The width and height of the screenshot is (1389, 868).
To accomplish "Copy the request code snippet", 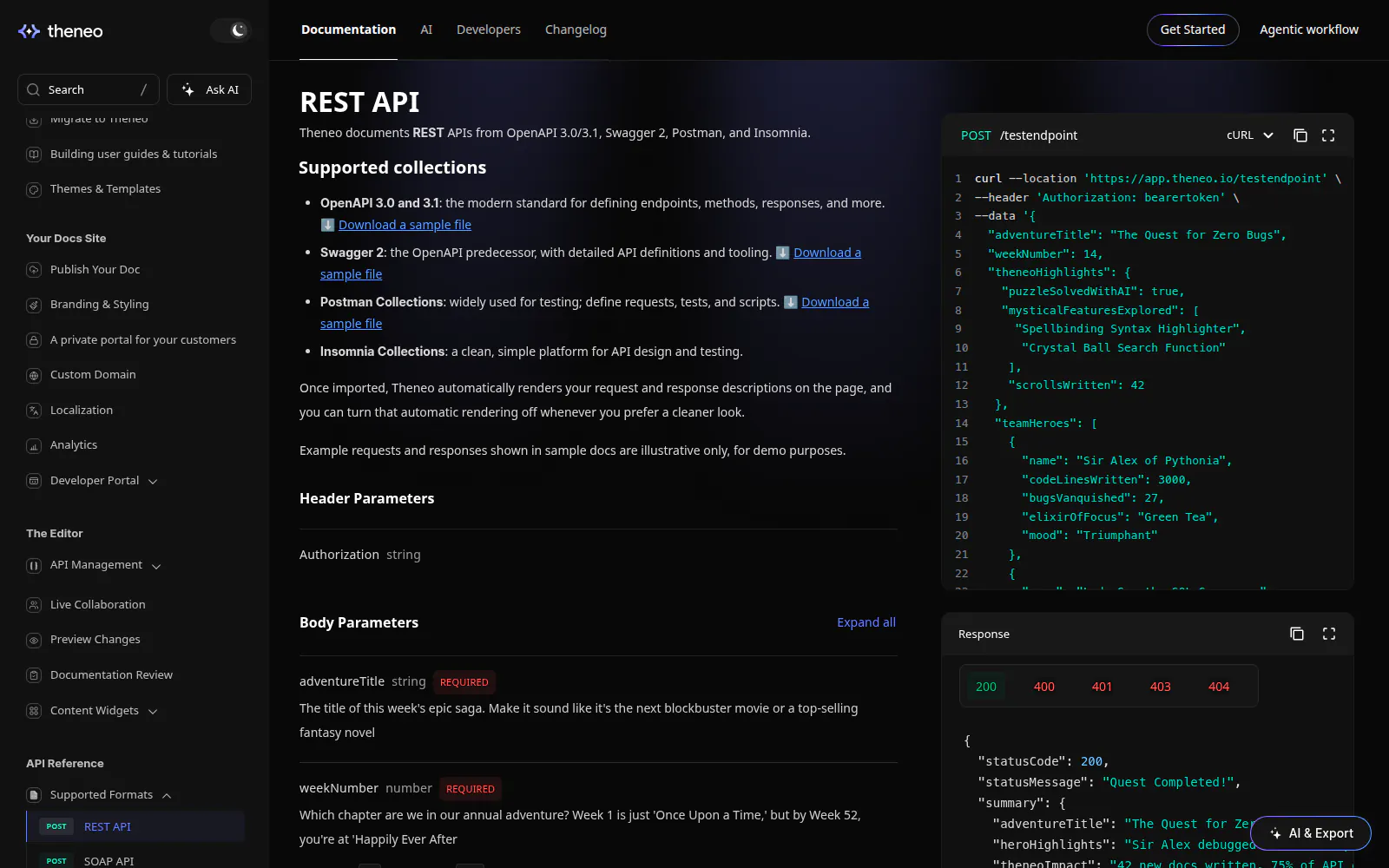I will (x=1300, y=135).
